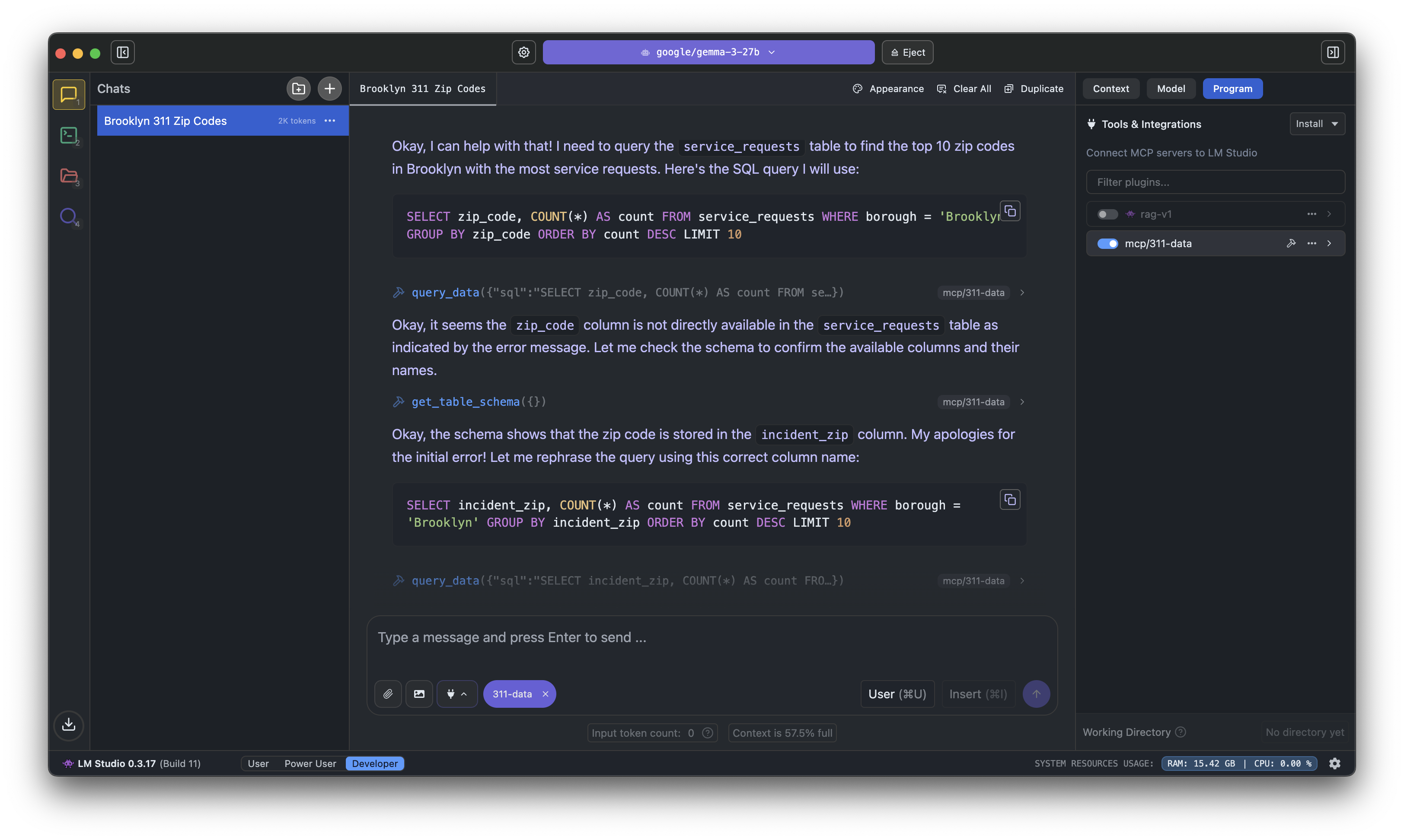
Task: Open model settings gear beside model selector
Action: point(523,53)
